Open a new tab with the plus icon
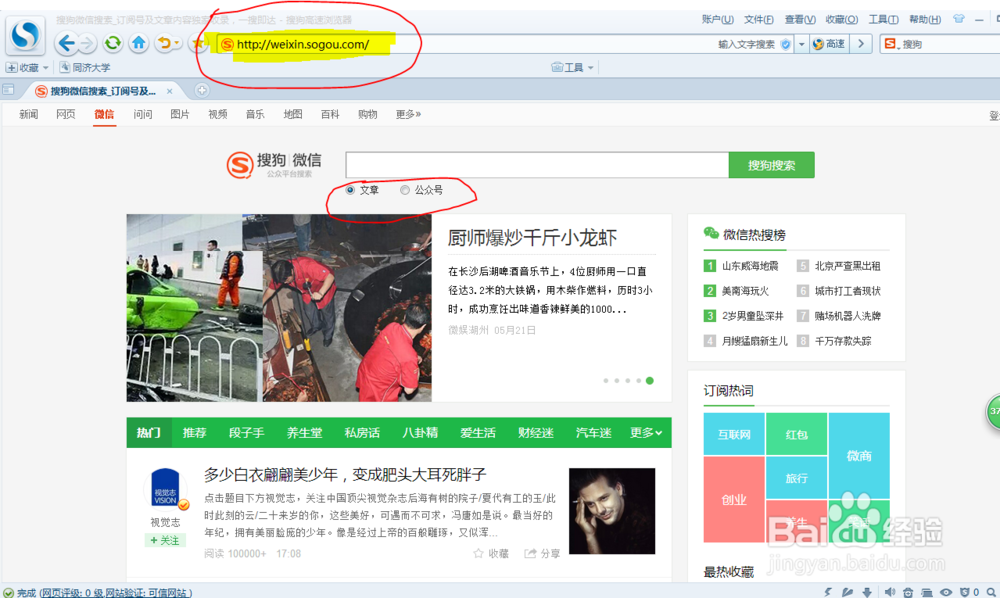The height and width of the screenshot is (598, 1000). coord(202,91)
